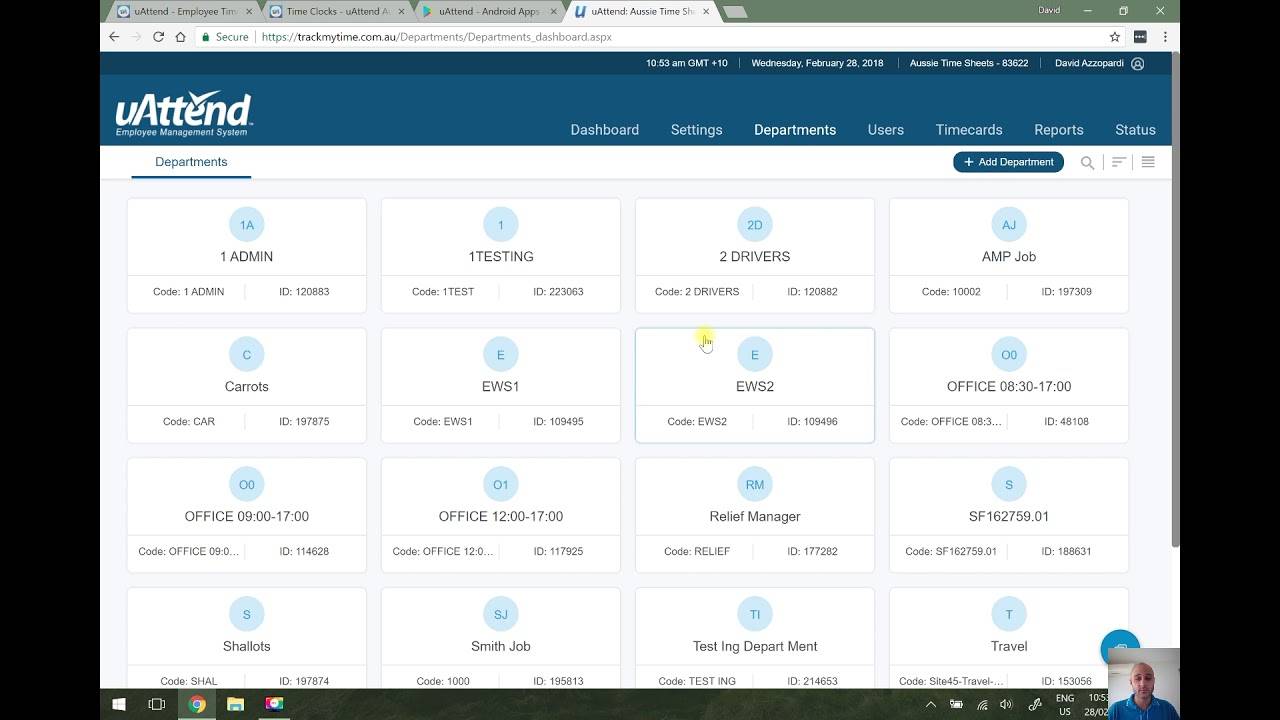Switch to list view with the lines icon

(1148, 162)
